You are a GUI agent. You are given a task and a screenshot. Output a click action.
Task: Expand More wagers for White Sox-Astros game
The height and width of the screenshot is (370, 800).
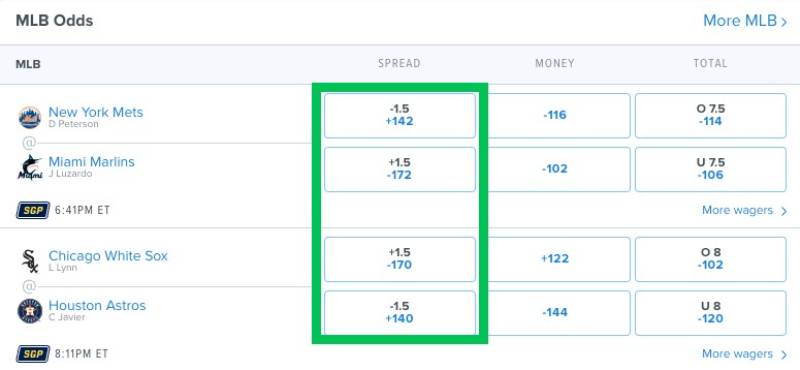click(744, 354)
